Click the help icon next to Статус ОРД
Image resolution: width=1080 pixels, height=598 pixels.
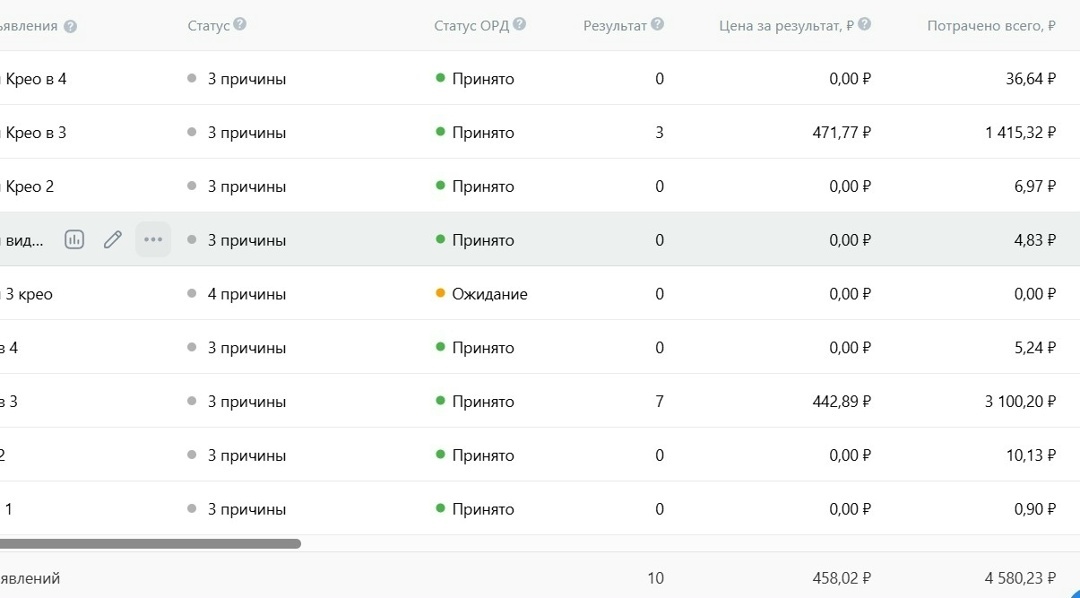519,25
